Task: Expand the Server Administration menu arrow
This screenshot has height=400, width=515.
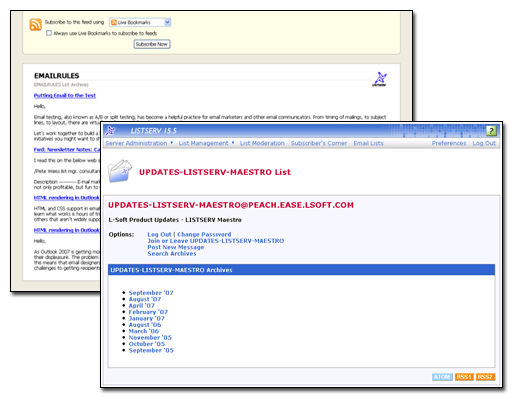Action: (172, 143)
